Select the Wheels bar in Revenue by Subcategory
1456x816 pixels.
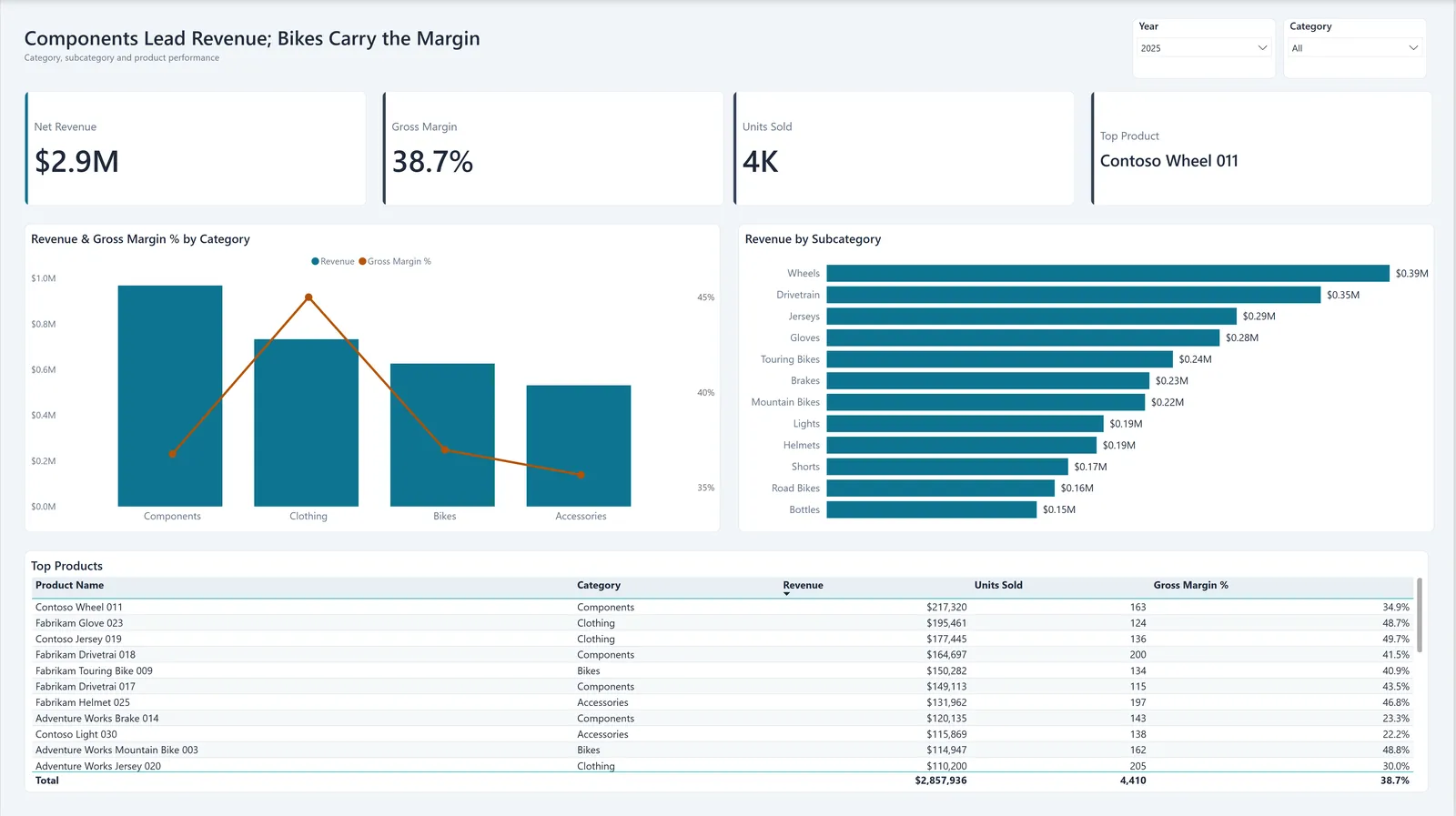(x=1108, y=274)
